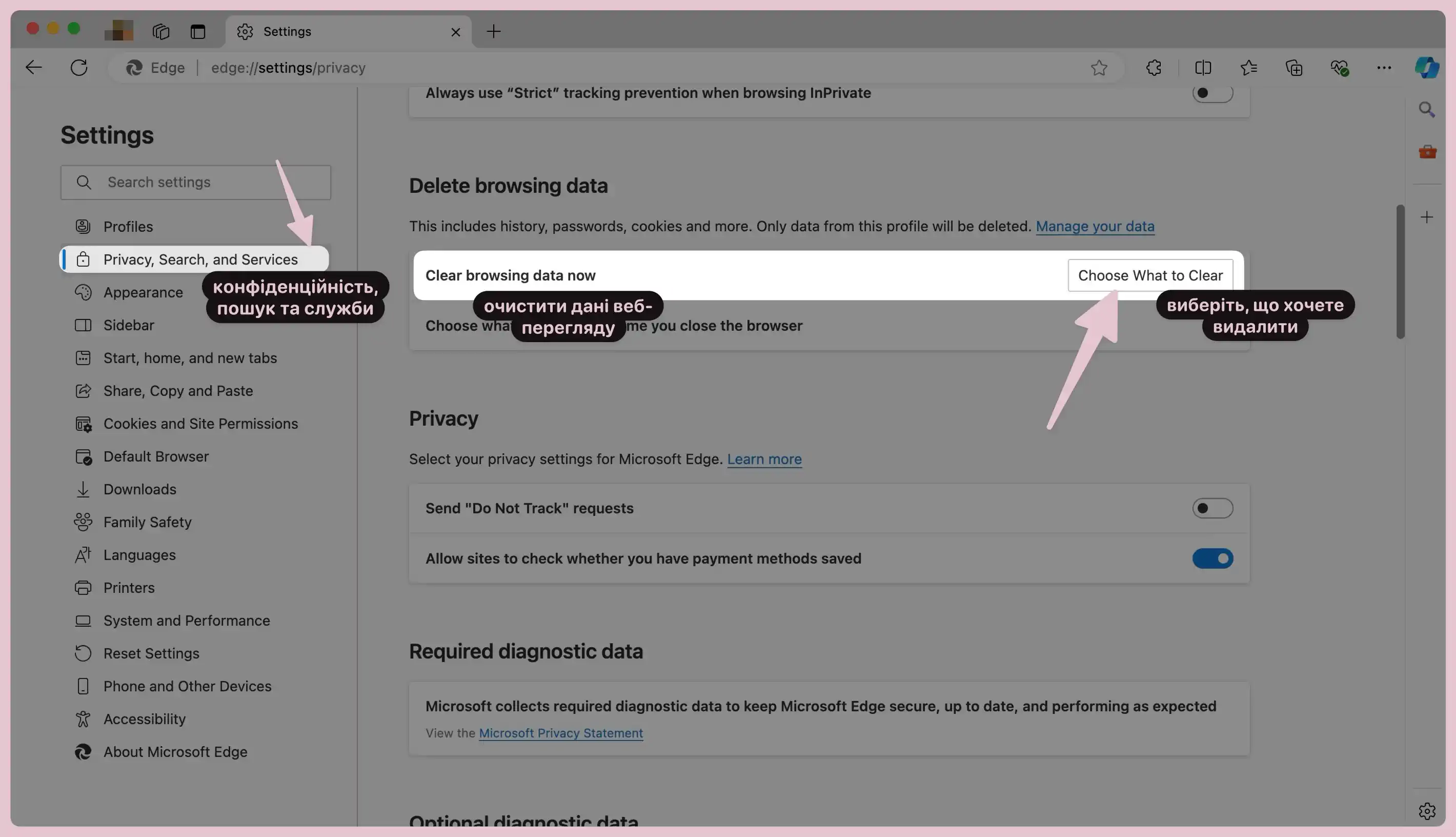The image size is (1456, 837).
Task: Select the Settings tab
Action: coord(348,31)
